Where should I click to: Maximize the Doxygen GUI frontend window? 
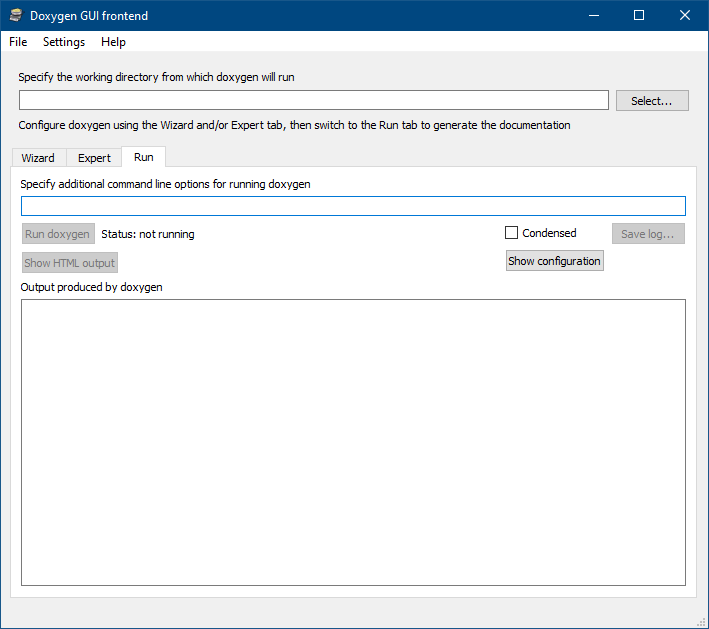coord(639,16)
